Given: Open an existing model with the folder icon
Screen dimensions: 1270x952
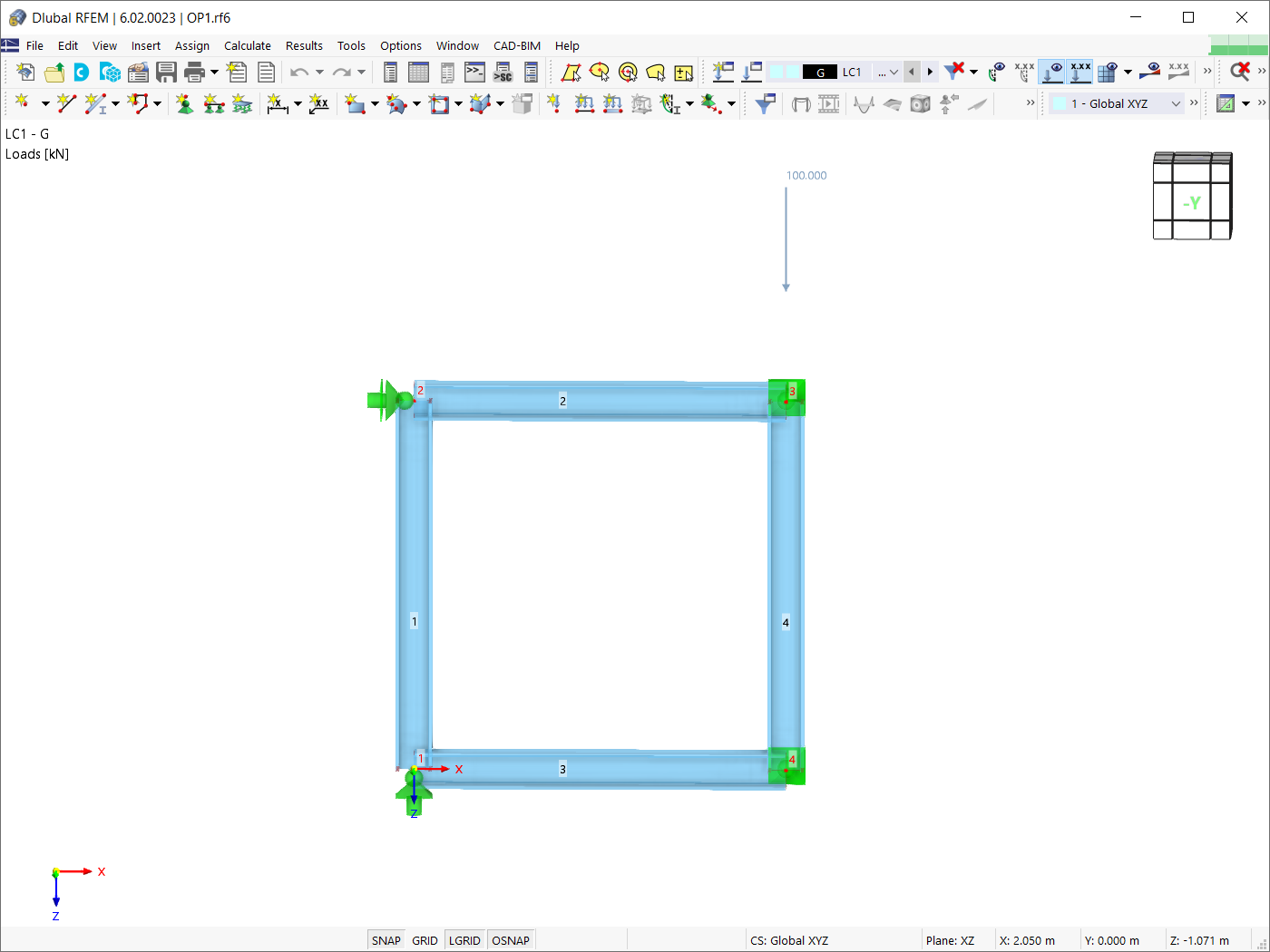Looking at the screenshot, I should click(54, 73).
